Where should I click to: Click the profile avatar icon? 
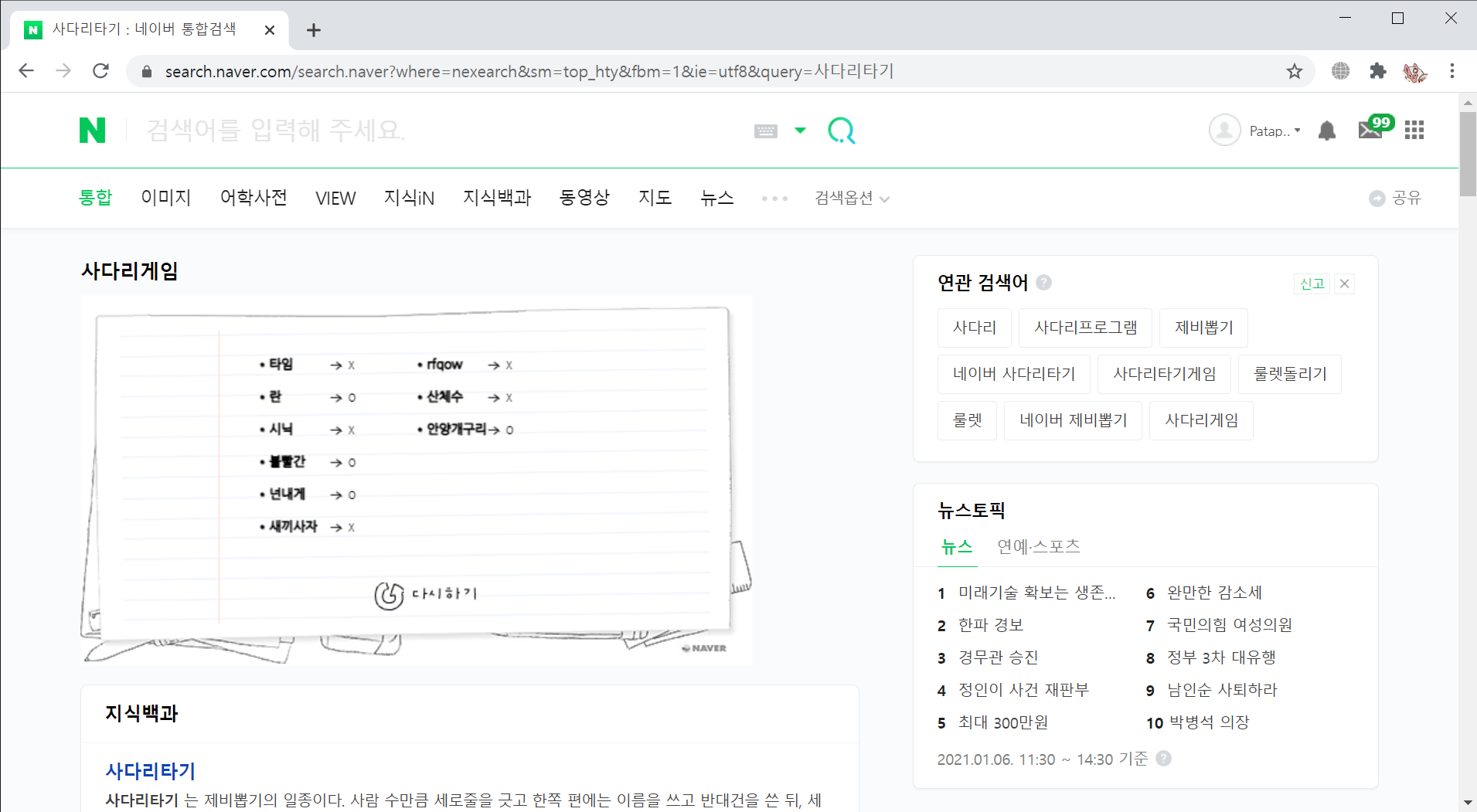pos(1224,131)
